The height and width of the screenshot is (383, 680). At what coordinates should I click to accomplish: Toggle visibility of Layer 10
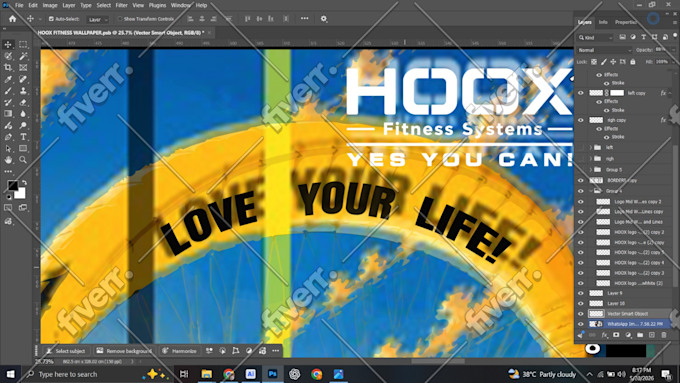pos(581,304)
